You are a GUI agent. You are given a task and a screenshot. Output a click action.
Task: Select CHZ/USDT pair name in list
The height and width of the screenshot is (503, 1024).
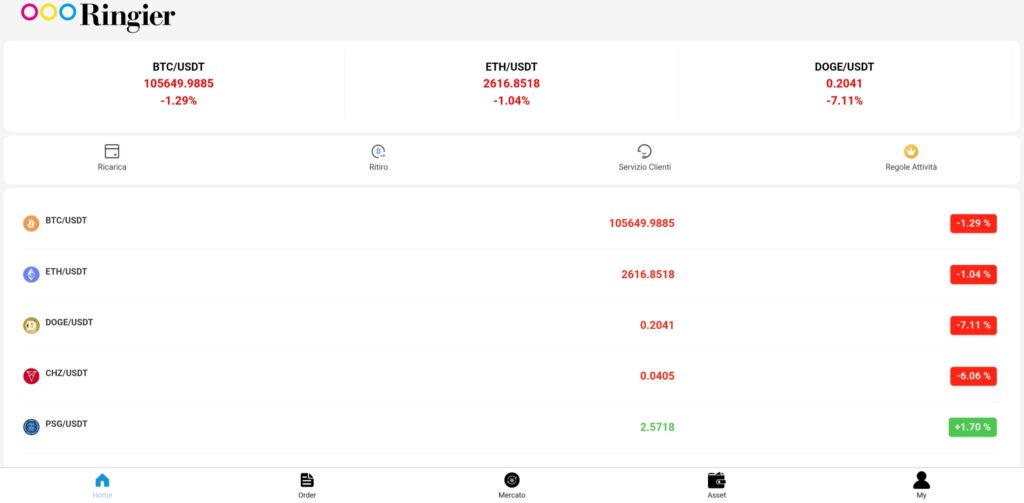(x=67, y=374)
